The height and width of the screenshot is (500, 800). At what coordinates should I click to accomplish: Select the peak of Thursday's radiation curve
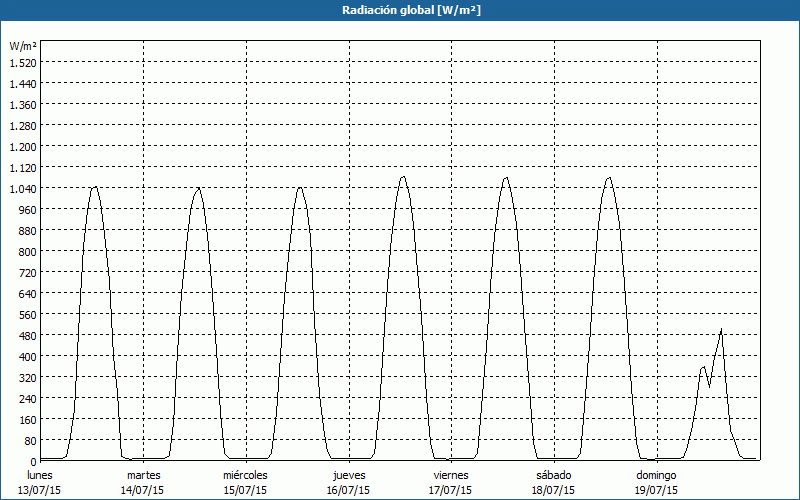point(403,177)
